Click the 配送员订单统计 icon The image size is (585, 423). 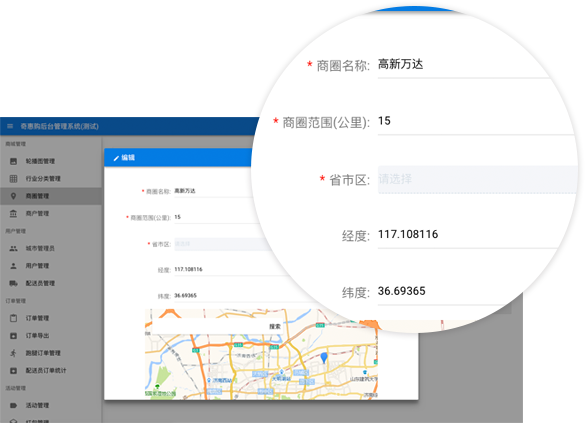[x=13, y=370]
